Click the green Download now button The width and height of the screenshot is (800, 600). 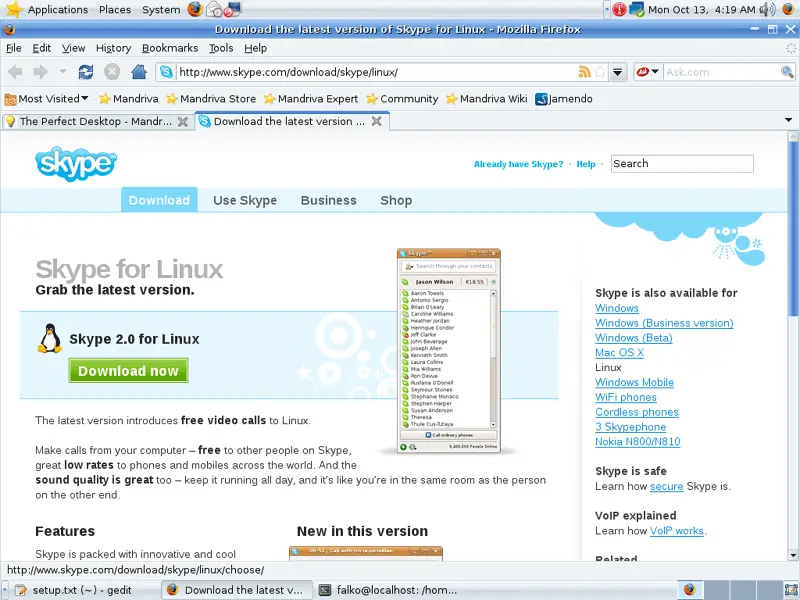click(129, 370)
